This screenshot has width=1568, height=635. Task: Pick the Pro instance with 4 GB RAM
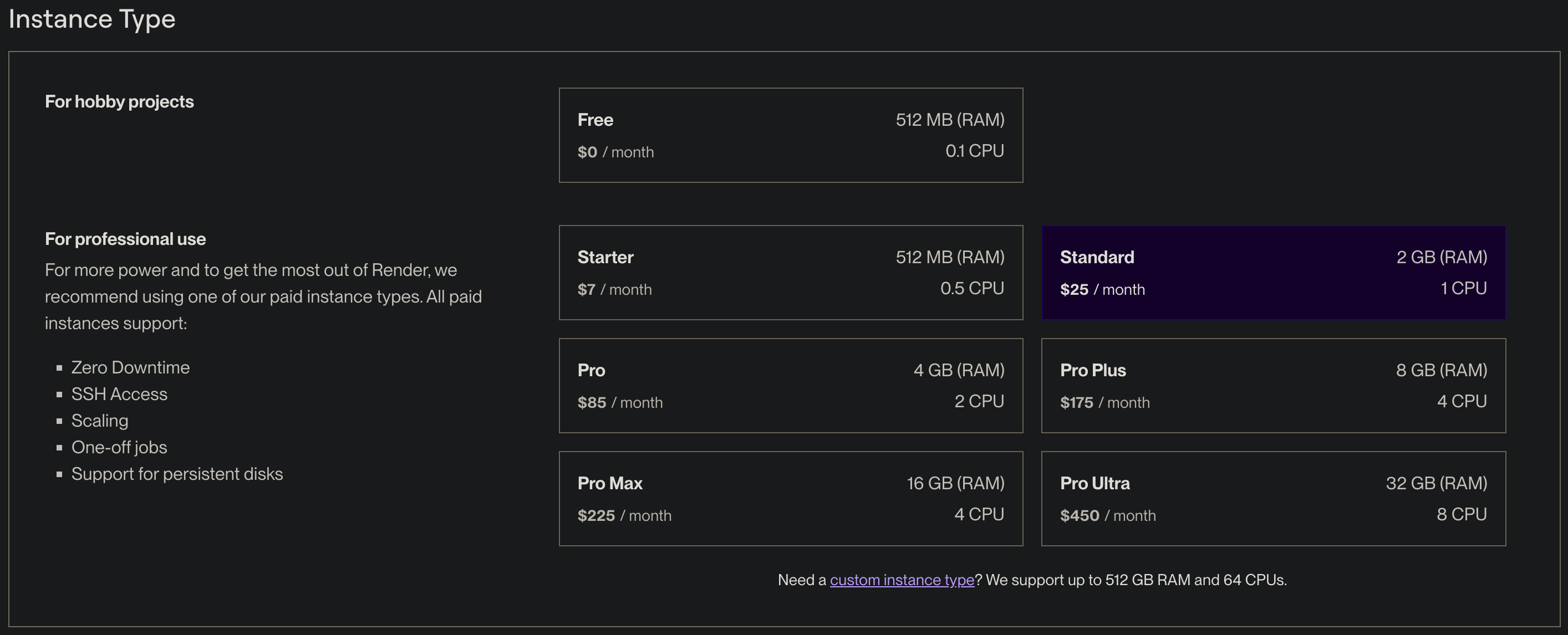point(790,386)
